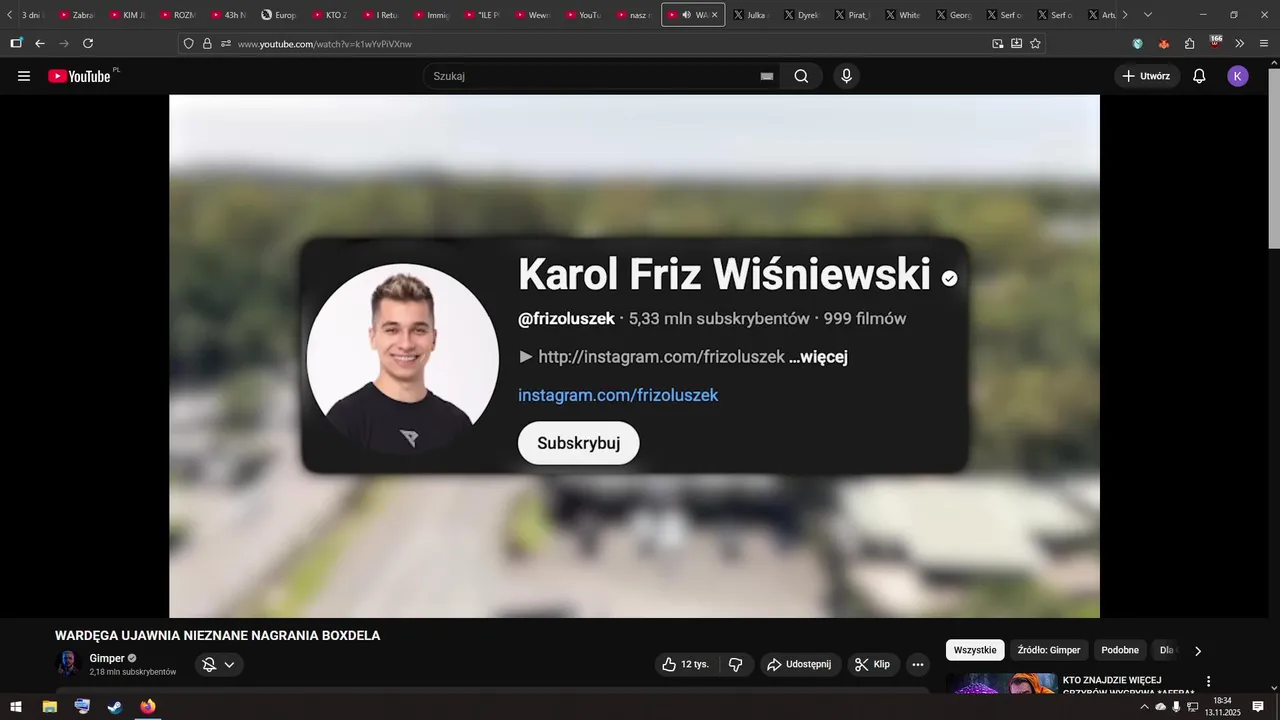
Task: Expand subscription options chevron next to bell
Action: (229, 664)
